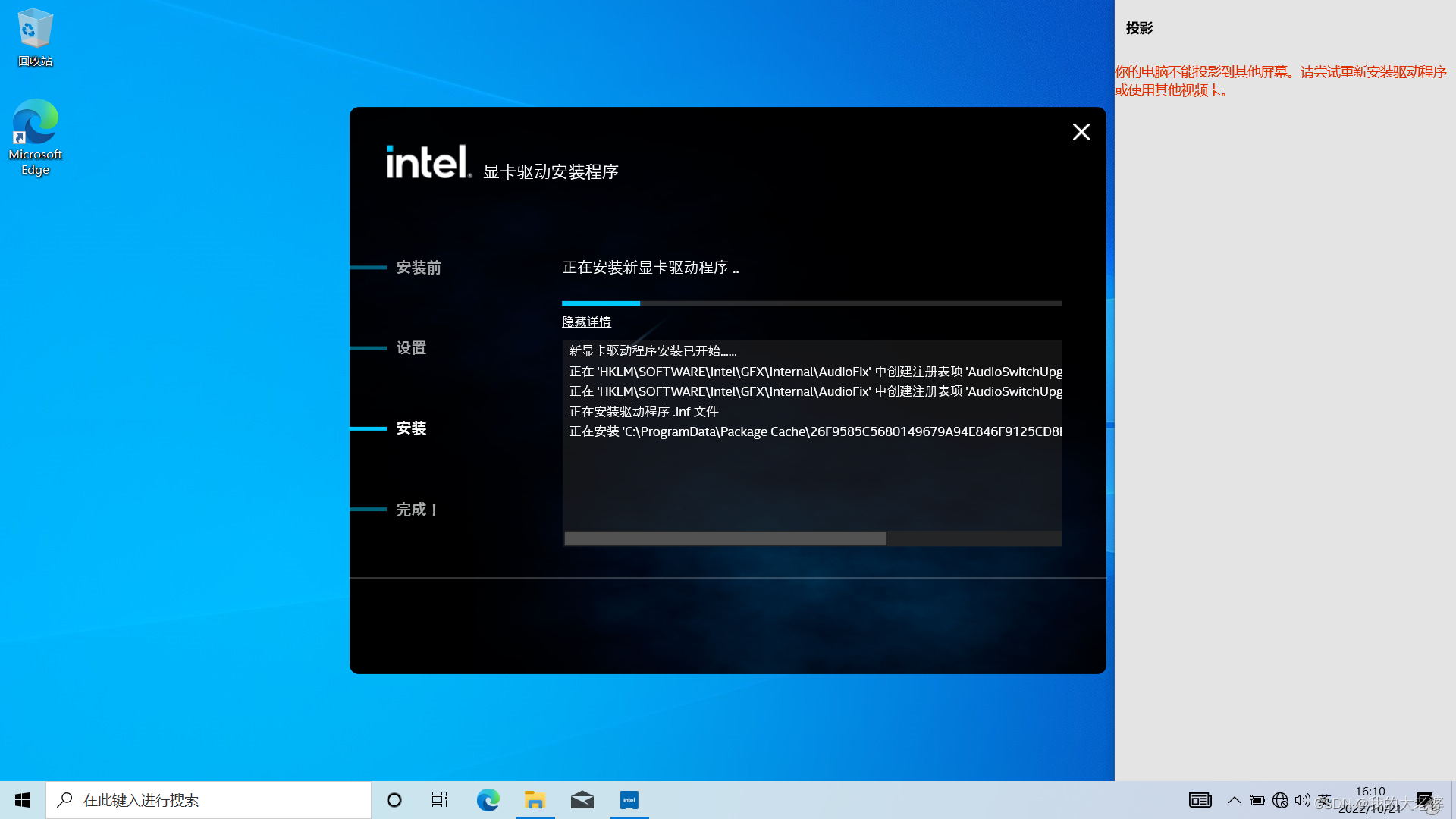Screen dimensions: 1456x819
Task: Open the volume speaker tray icon
Action: click(1302, 800)
